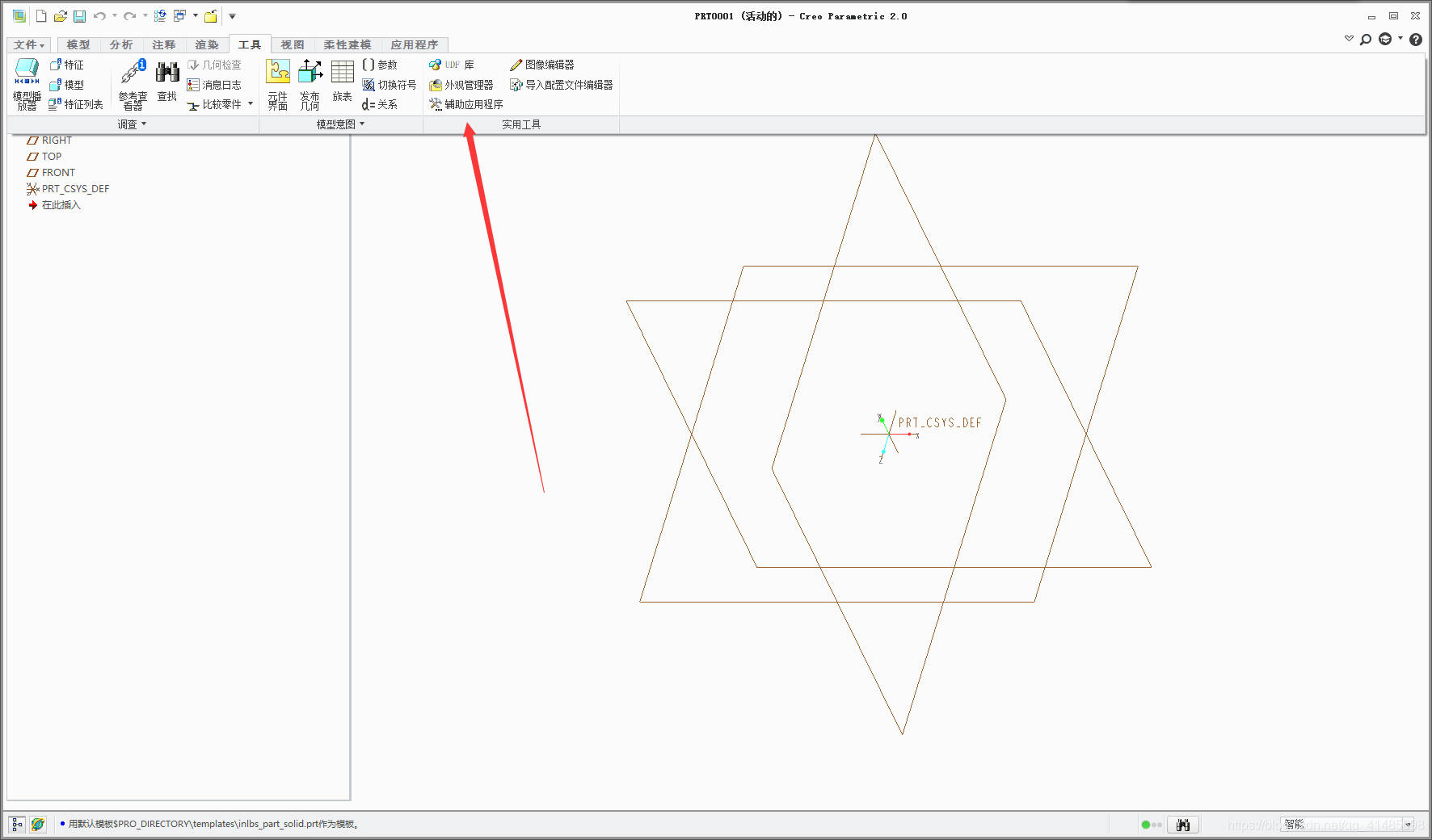Viewport: 1432px width, 840px height.
Task: Switch to the 分析 ribbon tab
Action: pos(121,45)
